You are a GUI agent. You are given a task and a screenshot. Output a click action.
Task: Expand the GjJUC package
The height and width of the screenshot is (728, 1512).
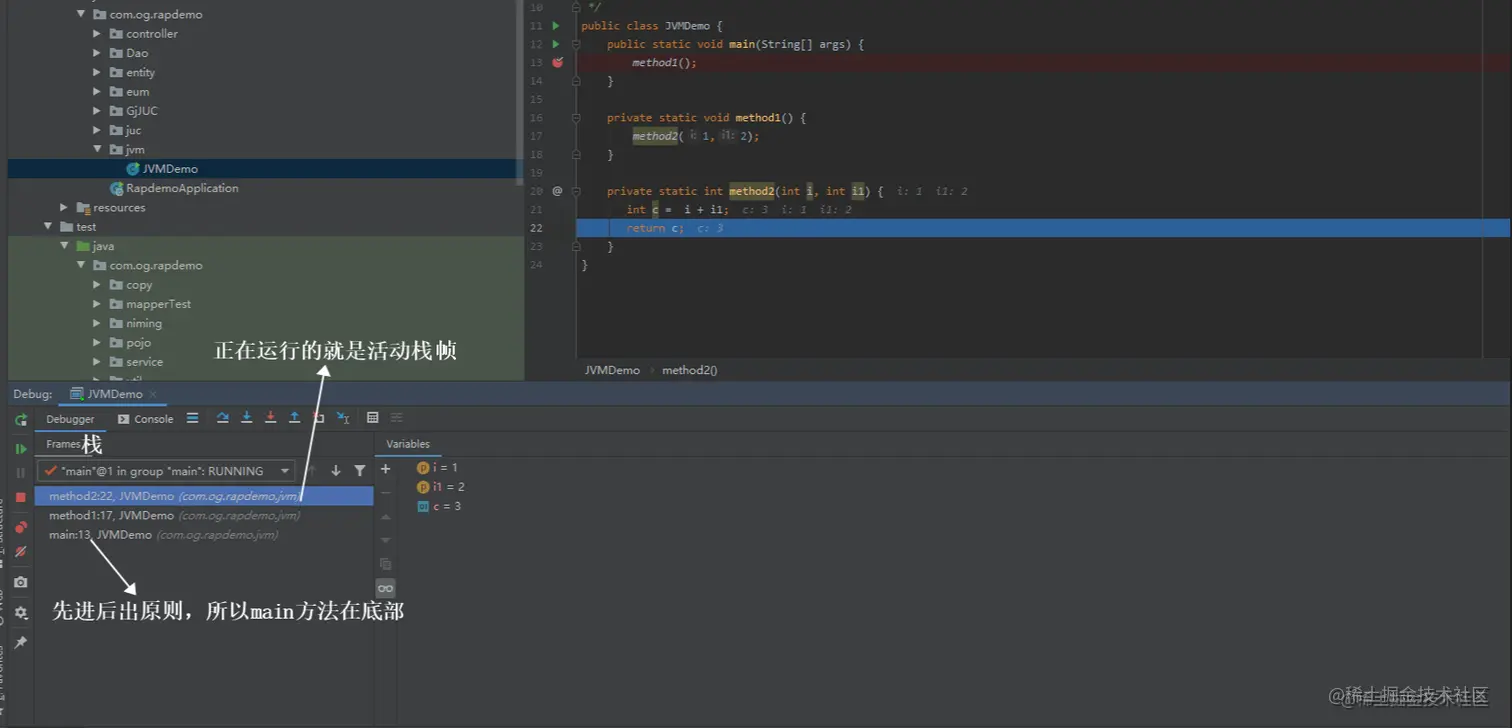98,111
